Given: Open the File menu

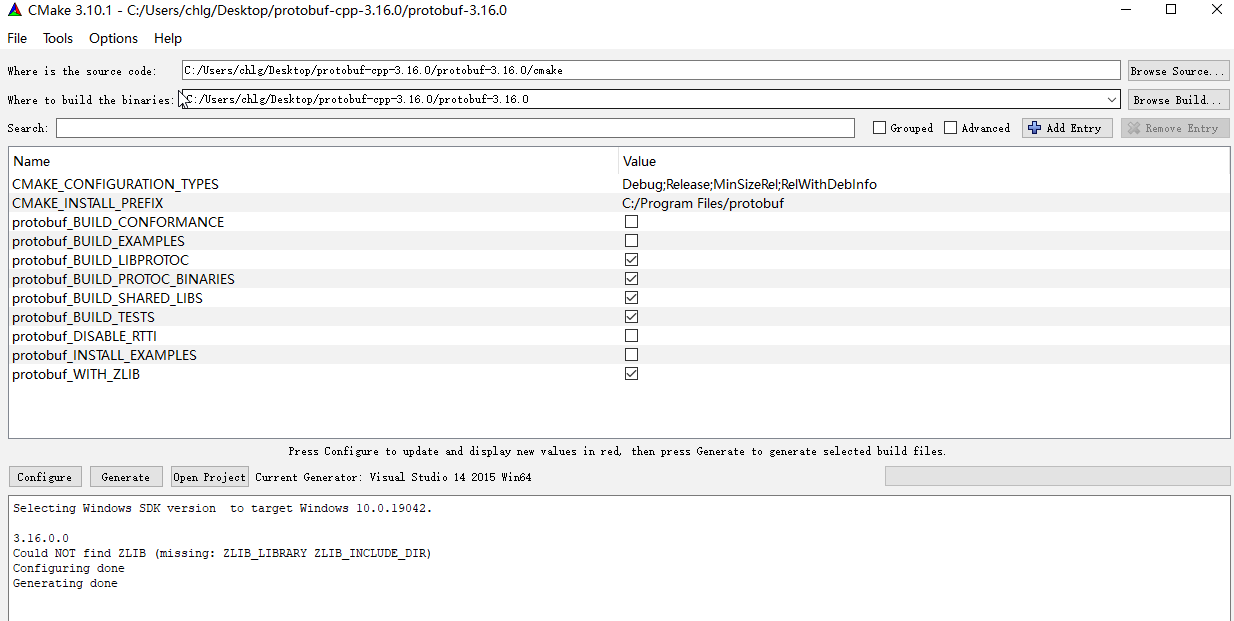Looking at the screenshot, I should [x=17, y=38].
